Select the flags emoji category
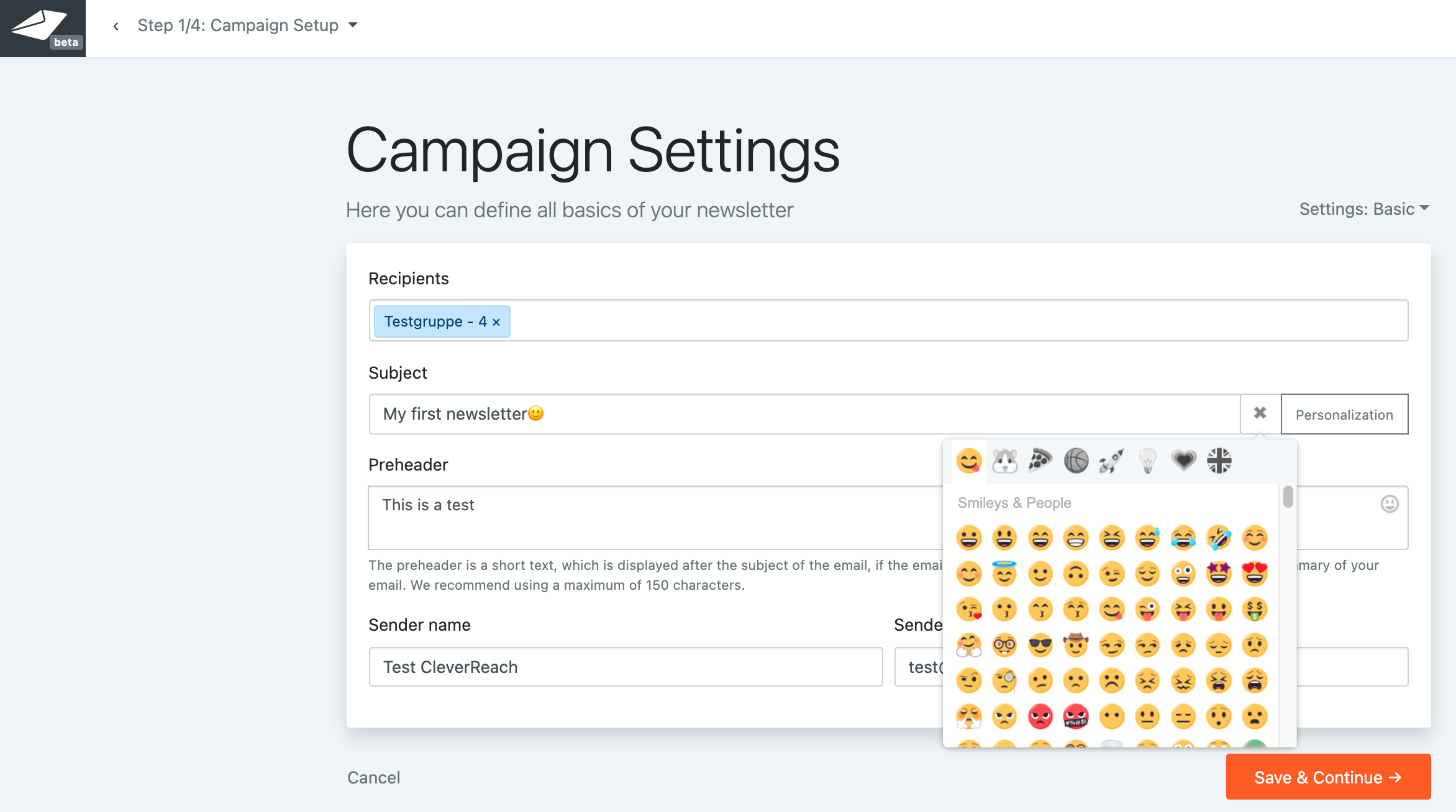 point(1219,461)
